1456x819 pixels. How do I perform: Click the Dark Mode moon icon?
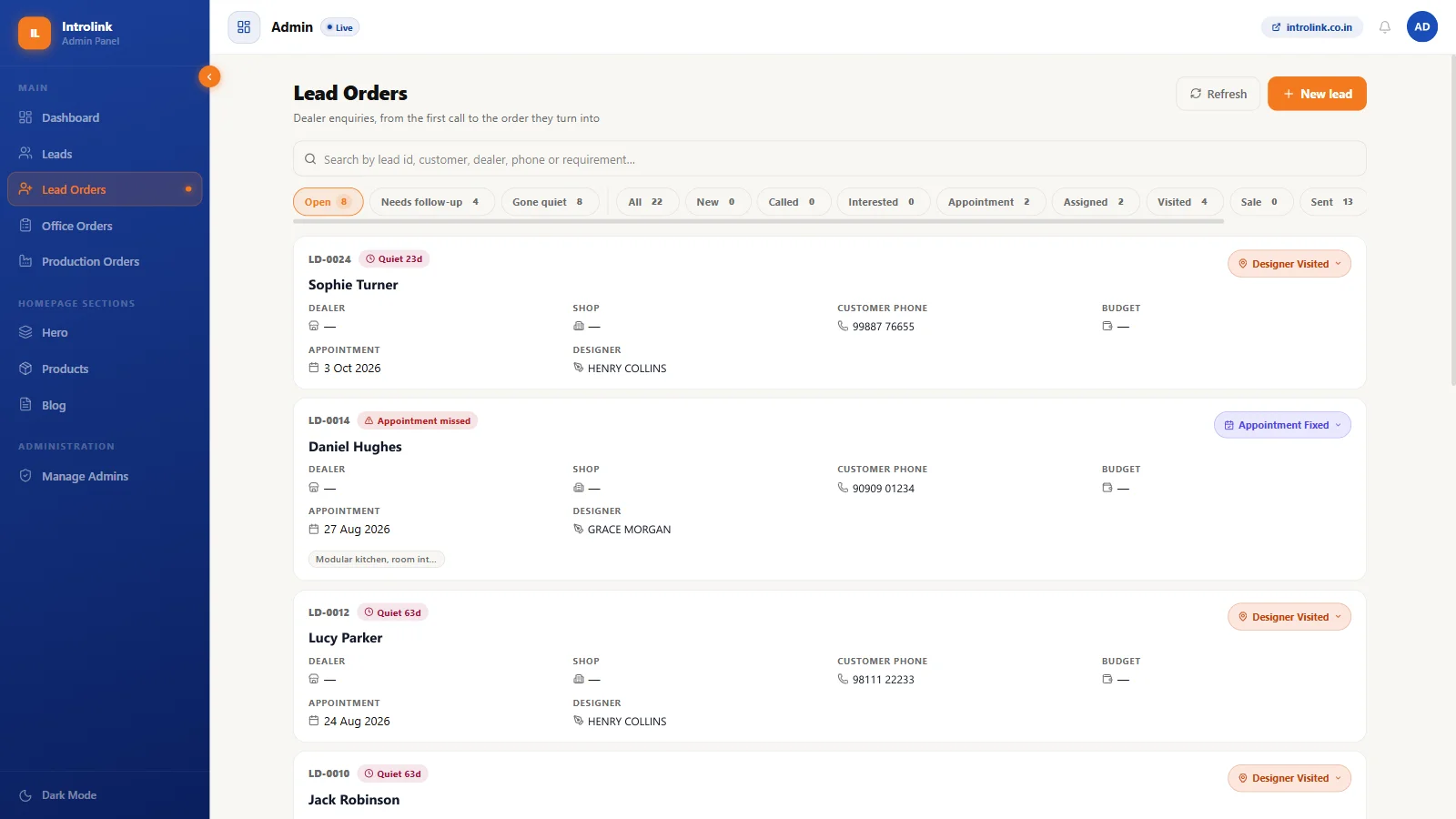click(x=25, y=795)
